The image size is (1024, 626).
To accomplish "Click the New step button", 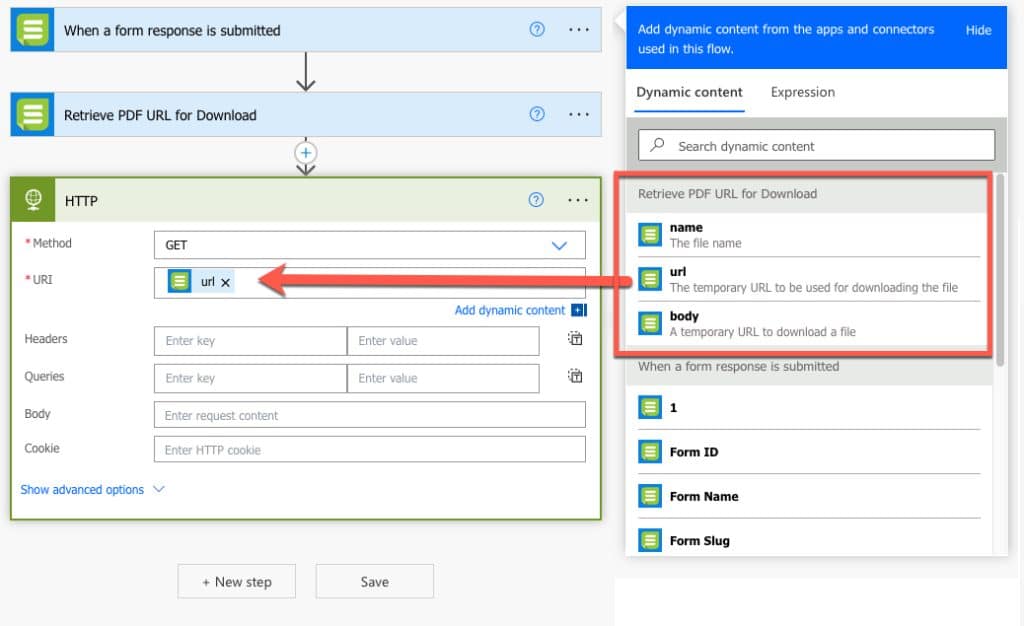I will pos(236,581).
